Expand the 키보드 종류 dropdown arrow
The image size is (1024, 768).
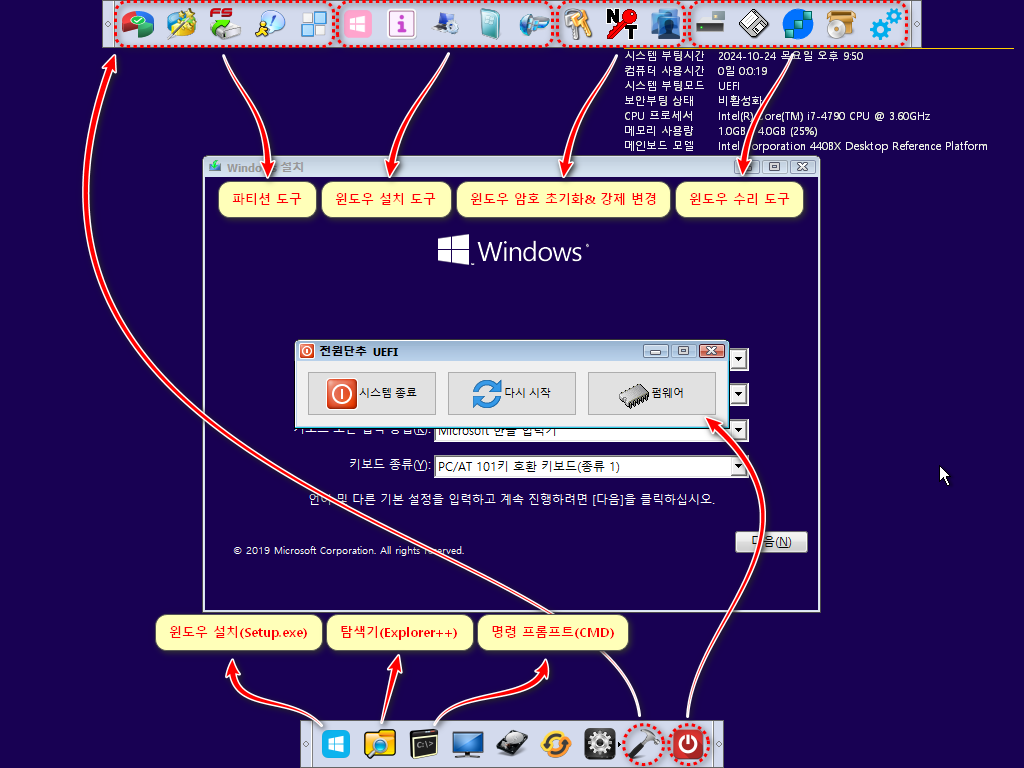click(x=739, y=466)
